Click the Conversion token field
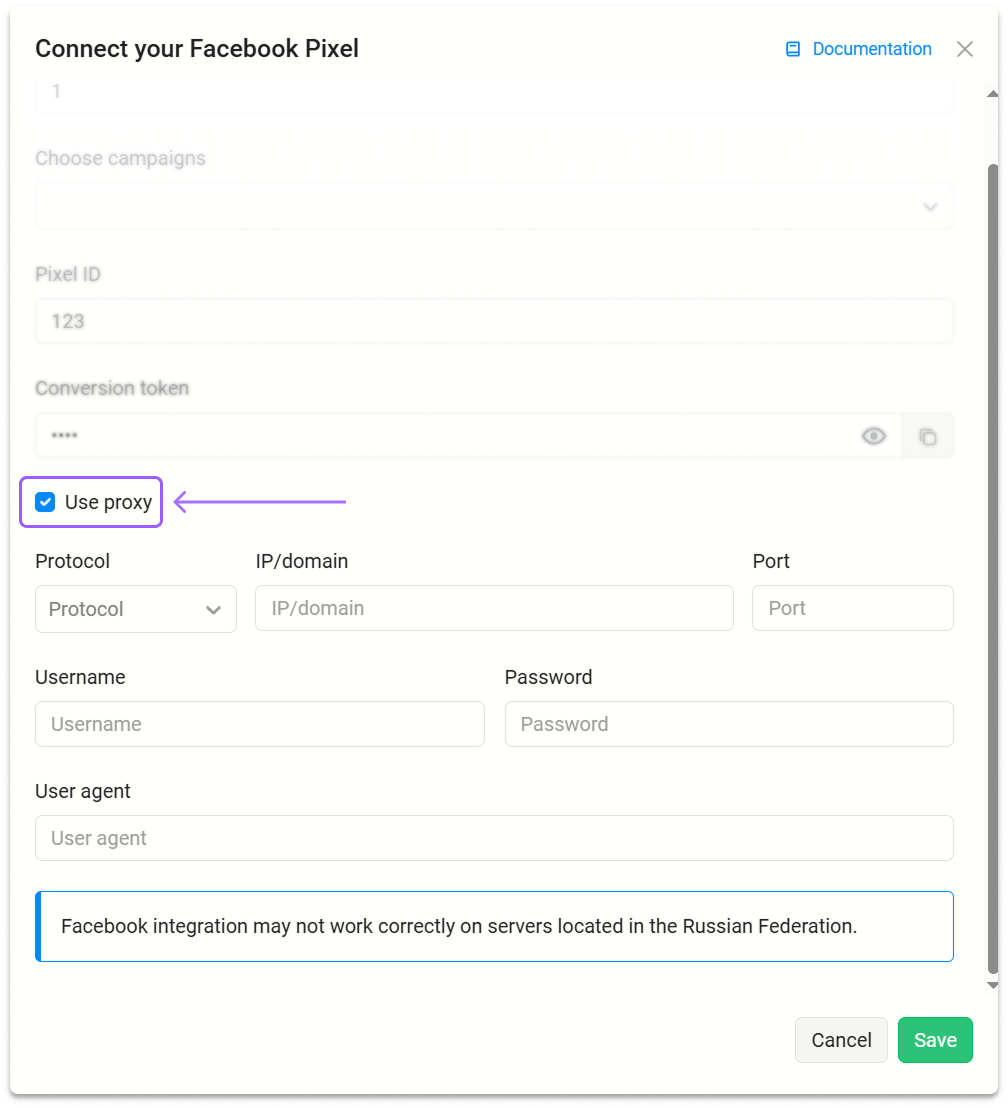 440,436
